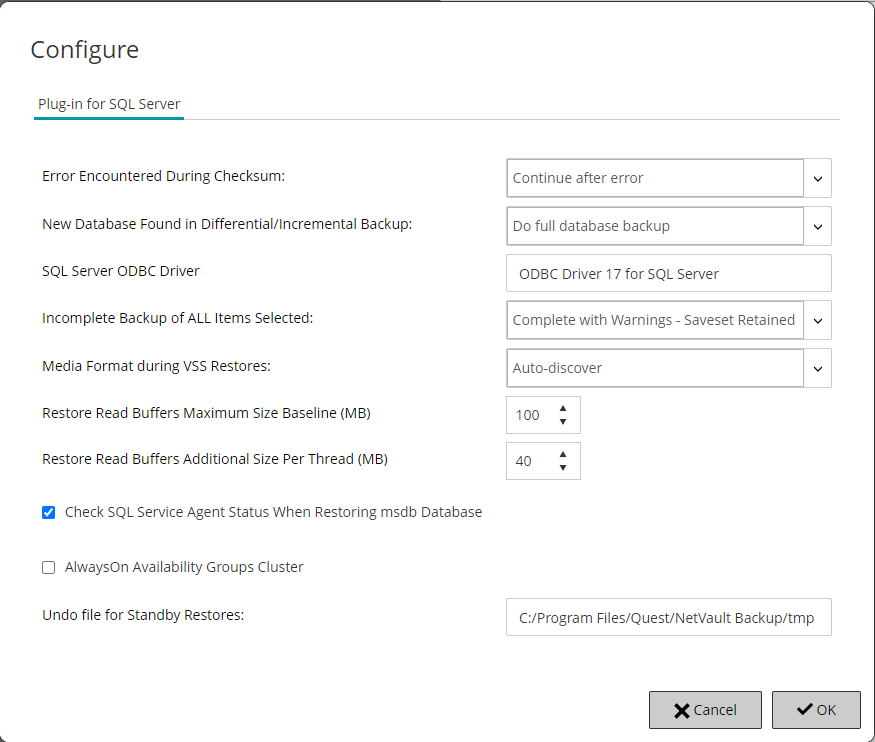Click the checkmark icon on OK button
The image size is (875, 742).
[x=804, y=710]
